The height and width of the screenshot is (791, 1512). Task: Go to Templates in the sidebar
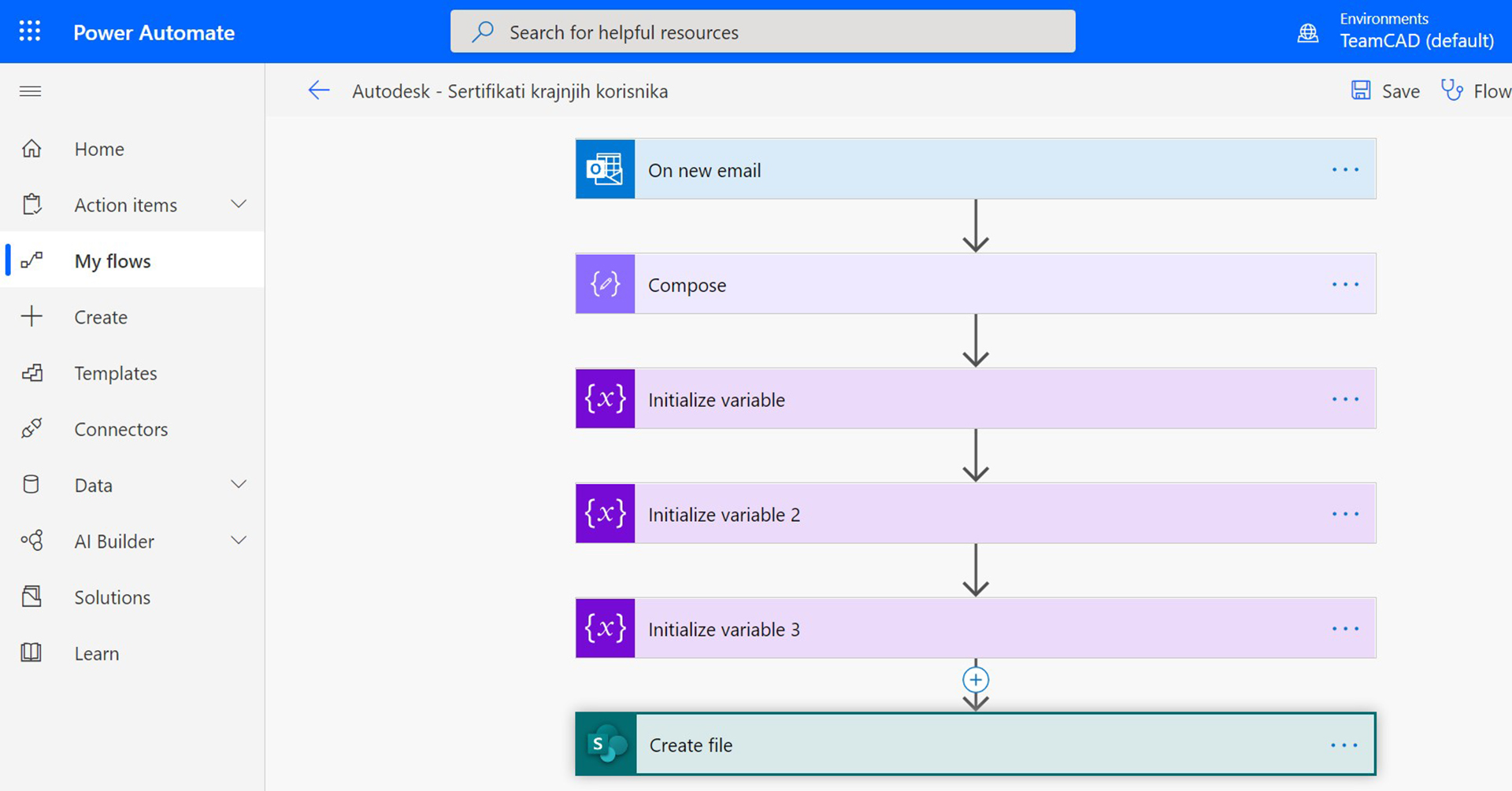(x=115, y=373)
